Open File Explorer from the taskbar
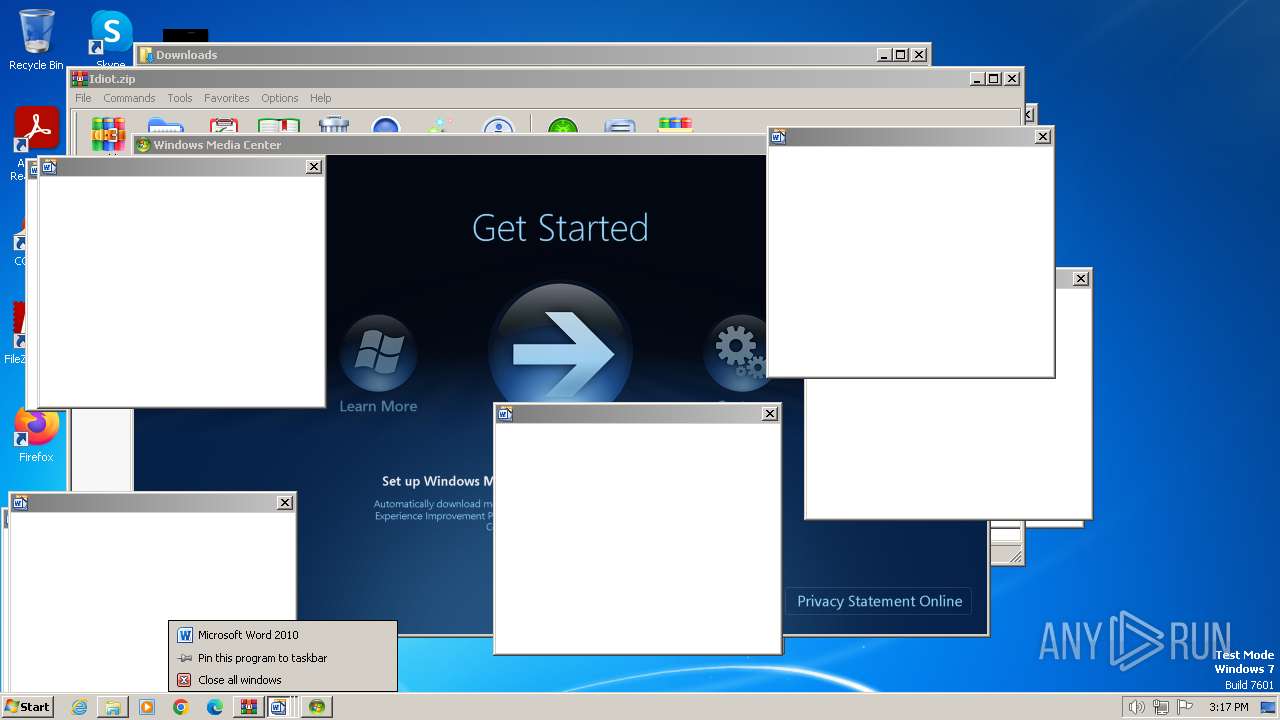 113,707
